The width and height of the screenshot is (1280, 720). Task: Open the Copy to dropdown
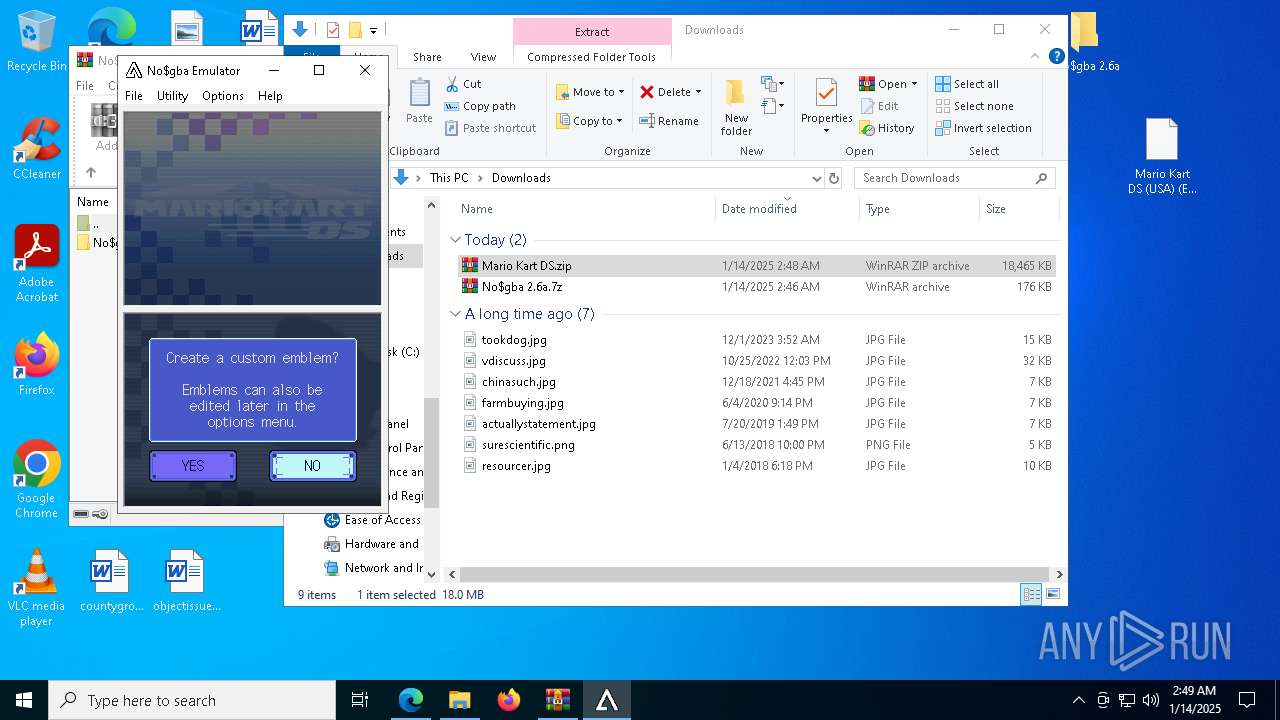pos(590,121)
